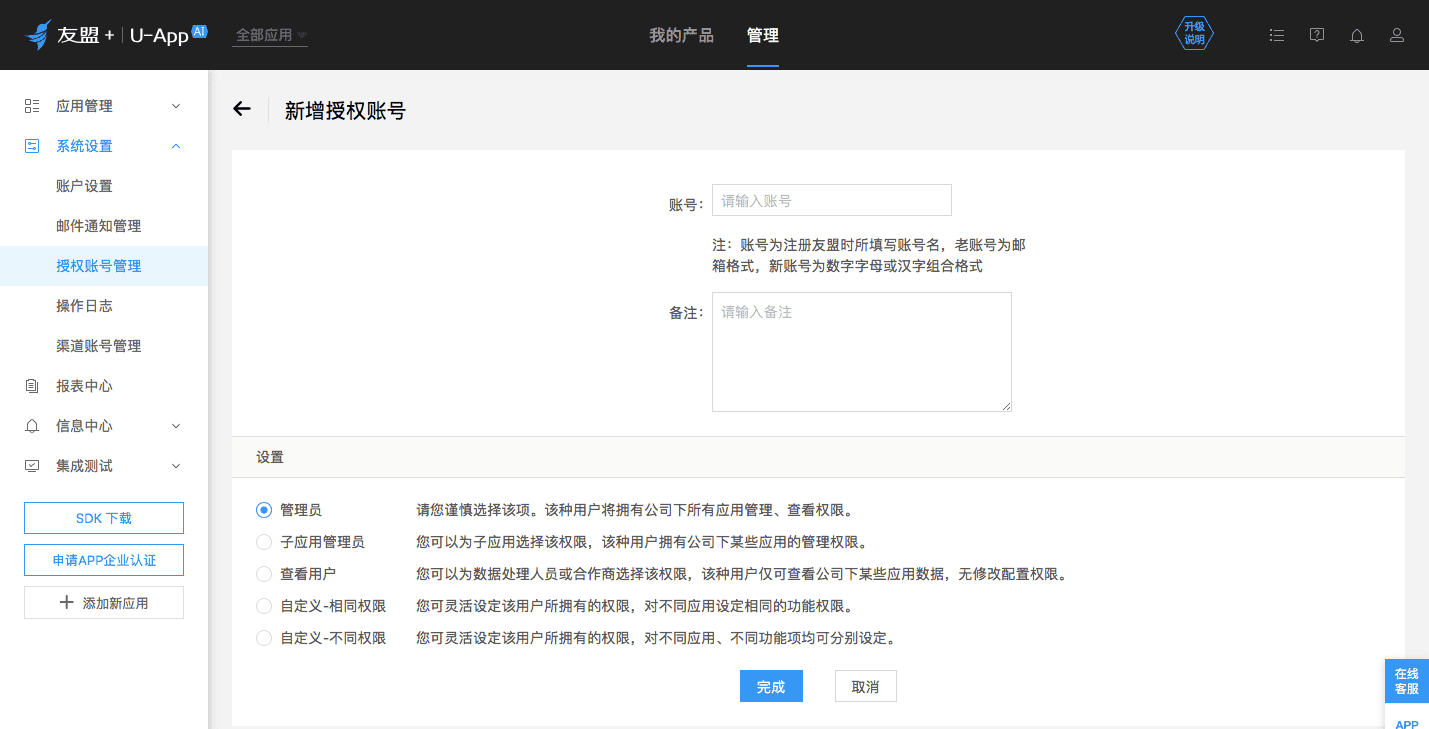Screen dimensions: 1429x729
Task: Open the 升级说明 hexagon badge
Action: click(x=1194, y=34)
